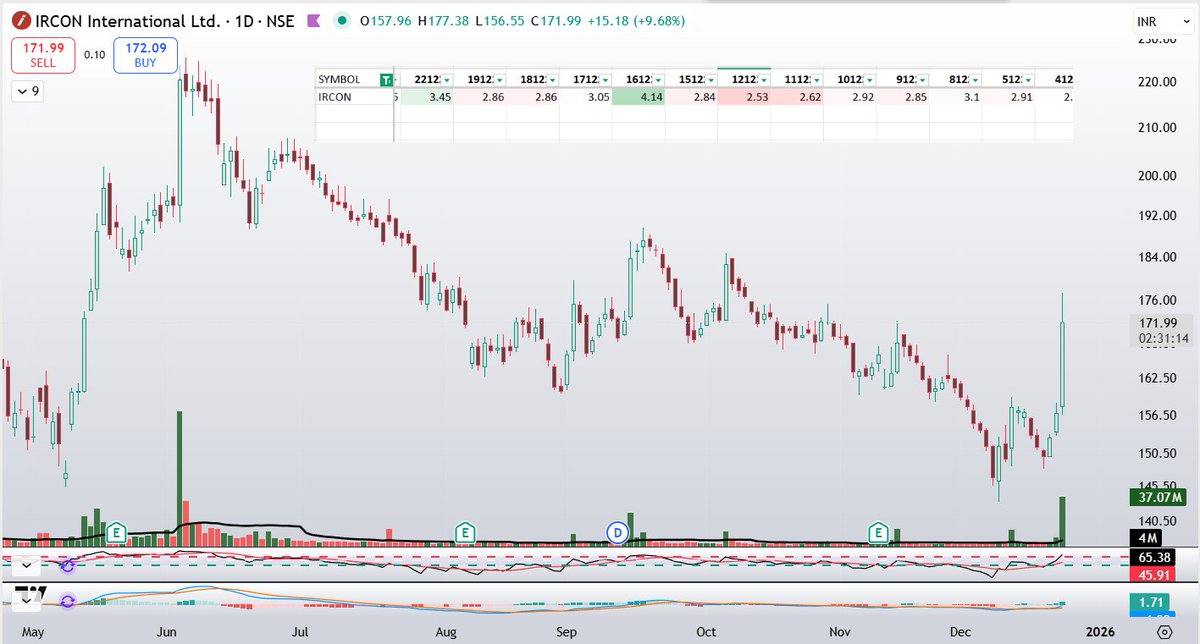Select the 2.86 cell under 1812
Image resolution: width=1200 pixels, height=644 pixels.
[x=533, y=97]
